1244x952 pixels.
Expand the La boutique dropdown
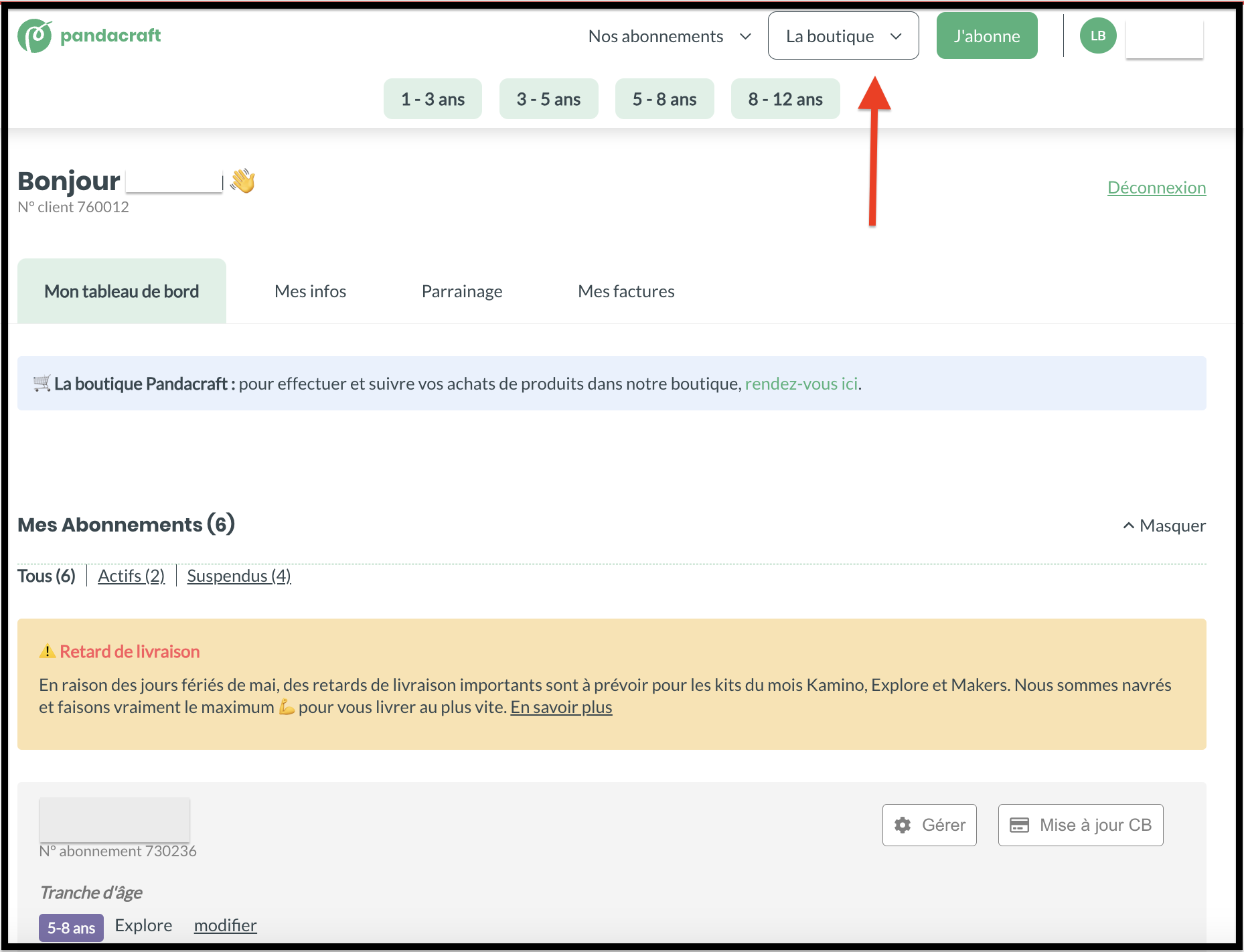click(844, 35)
